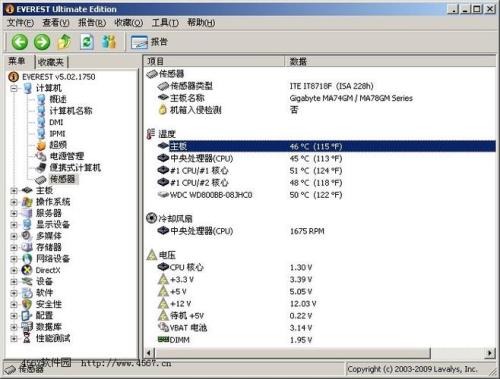Click the WDC WD800BB-08JHC0 hard drive icon

[x=163, y=195]
